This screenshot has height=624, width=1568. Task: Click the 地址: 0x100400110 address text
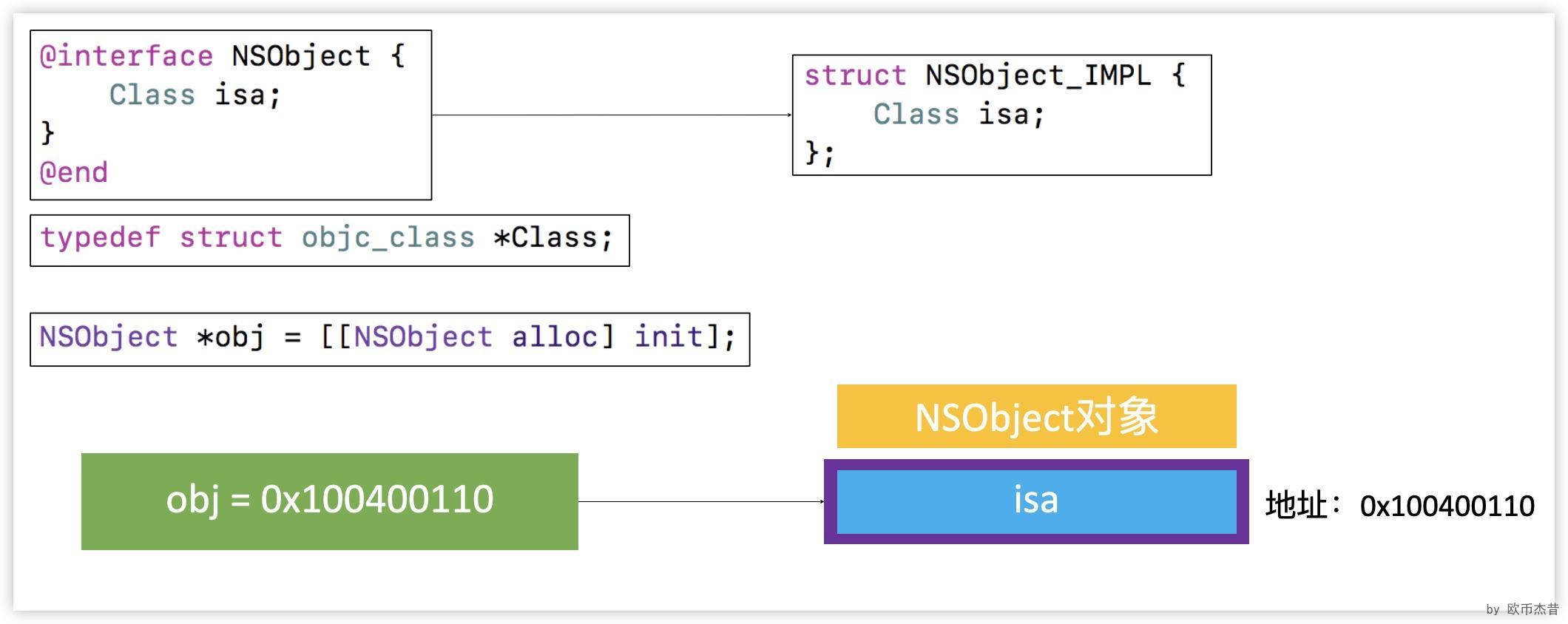1399,506
